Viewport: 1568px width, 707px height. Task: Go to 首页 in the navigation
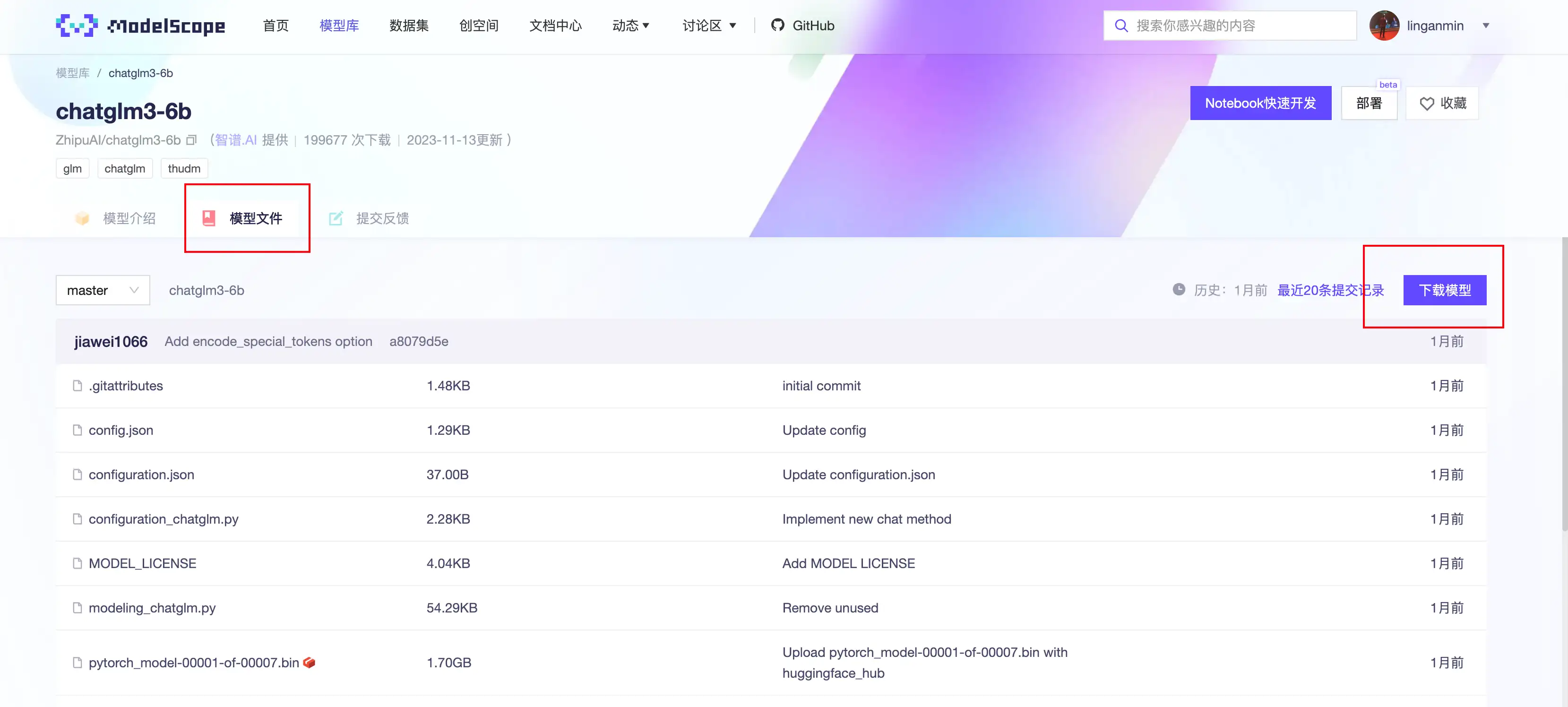coord(276,26)
